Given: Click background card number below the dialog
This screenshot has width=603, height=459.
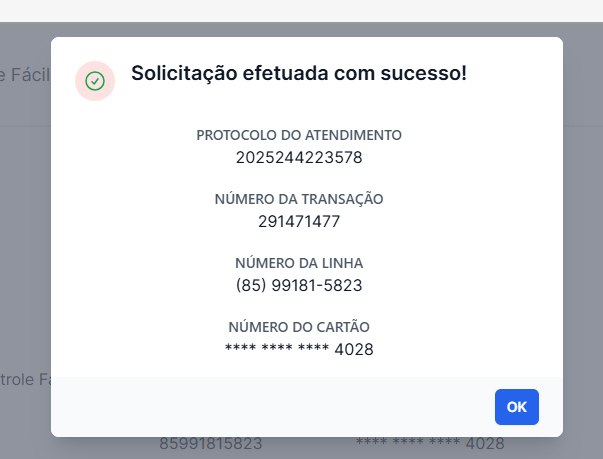Looking at the screenshot, I should 430,444.
